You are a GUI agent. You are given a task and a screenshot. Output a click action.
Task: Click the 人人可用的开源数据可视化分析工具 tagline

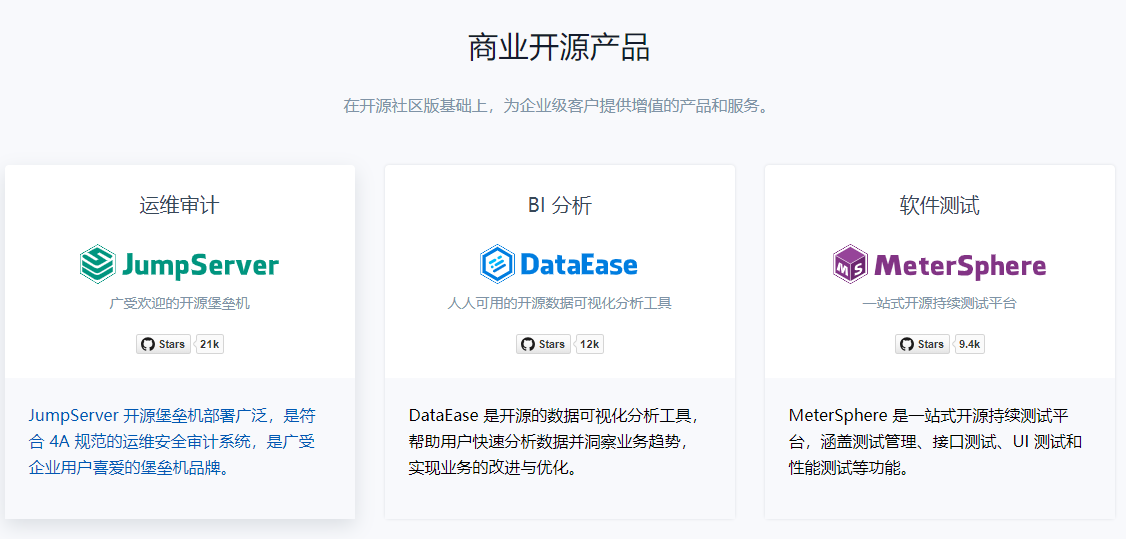559,303
